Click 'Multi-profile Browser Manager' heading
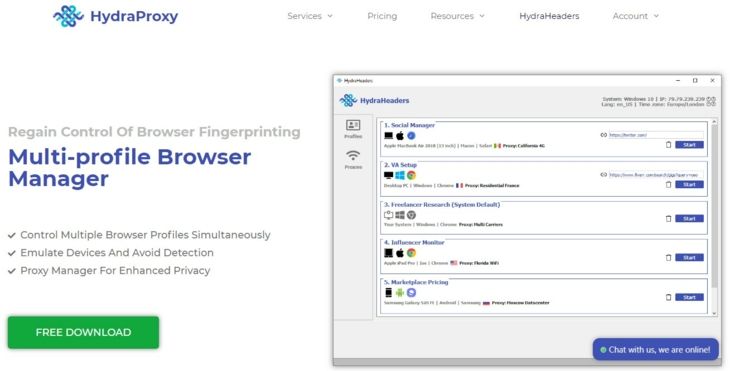The image size is (730, 371). pyautogui.click(x=129, y=168)
